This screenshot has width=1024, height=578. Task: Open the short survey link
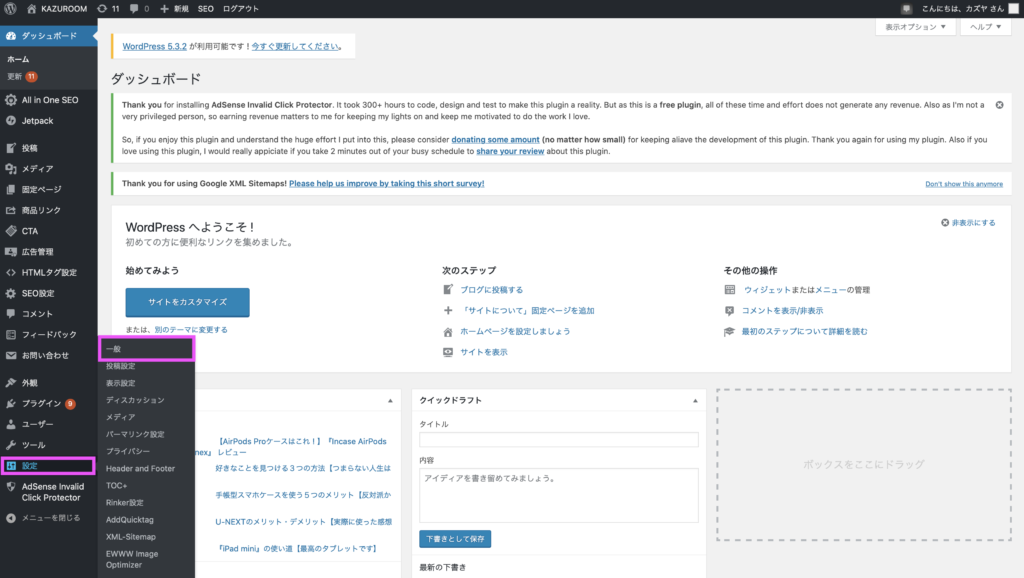pos(387,184)
